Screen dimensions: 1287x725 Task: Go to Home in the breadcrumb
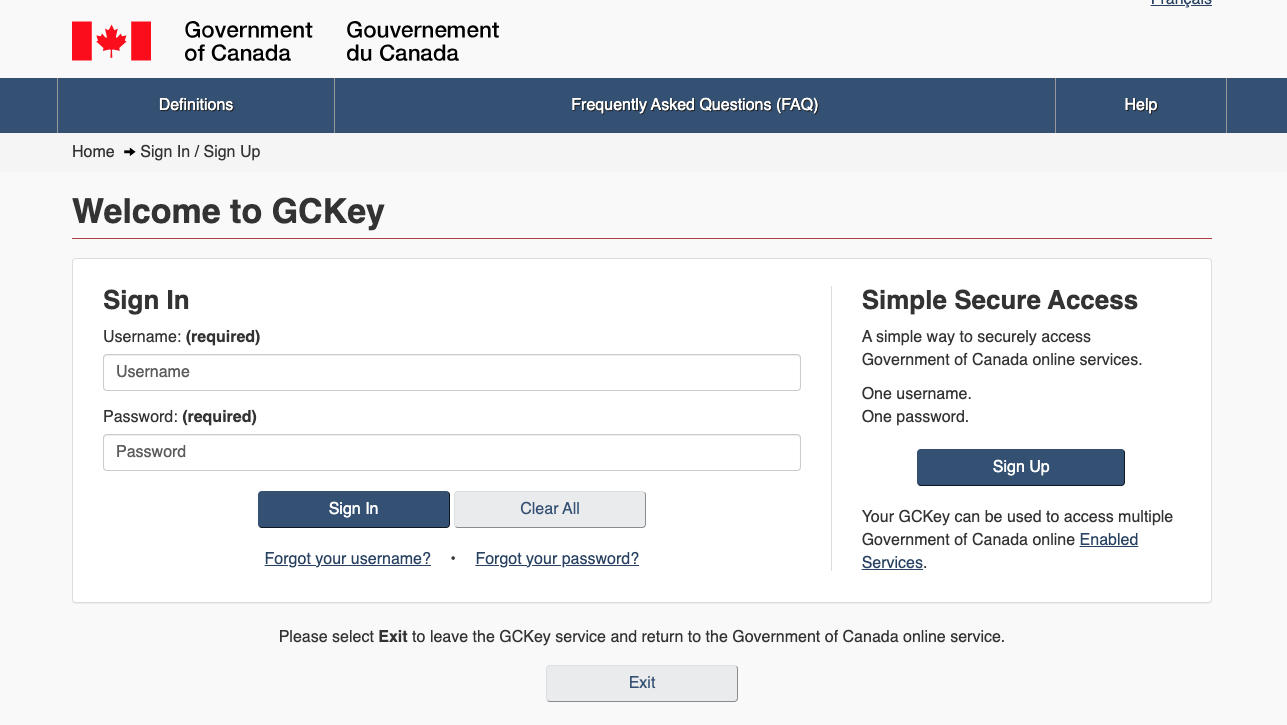pyautogui.click(x=93, y=152)
